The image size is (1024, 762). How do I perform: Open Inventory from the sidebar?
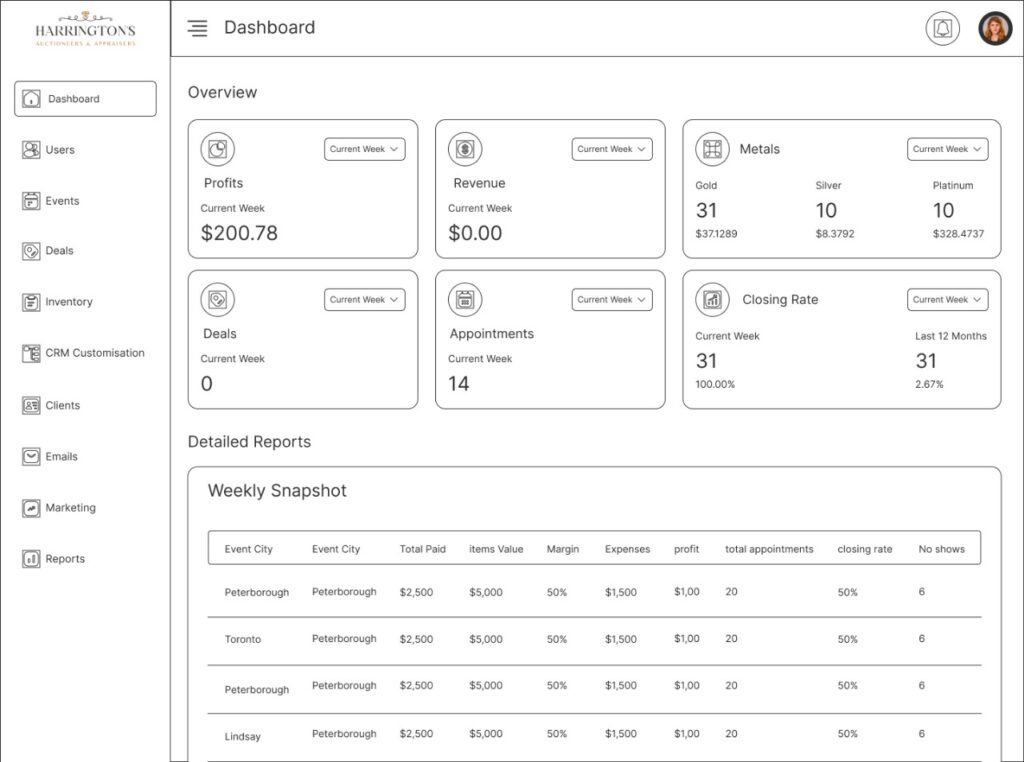68,302
